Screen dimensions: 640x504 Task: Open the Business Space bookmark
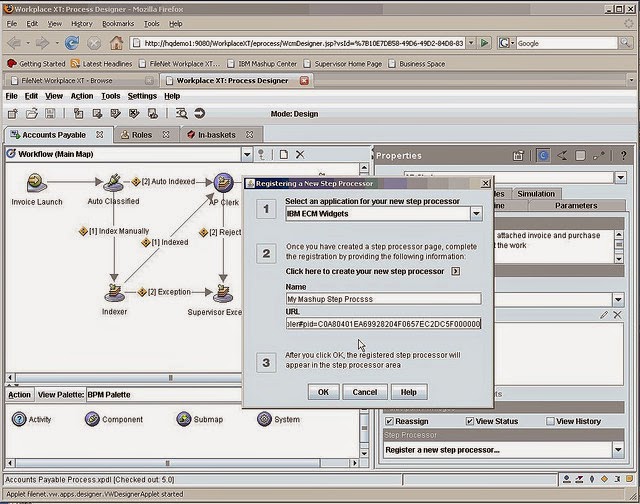point(417,64)
